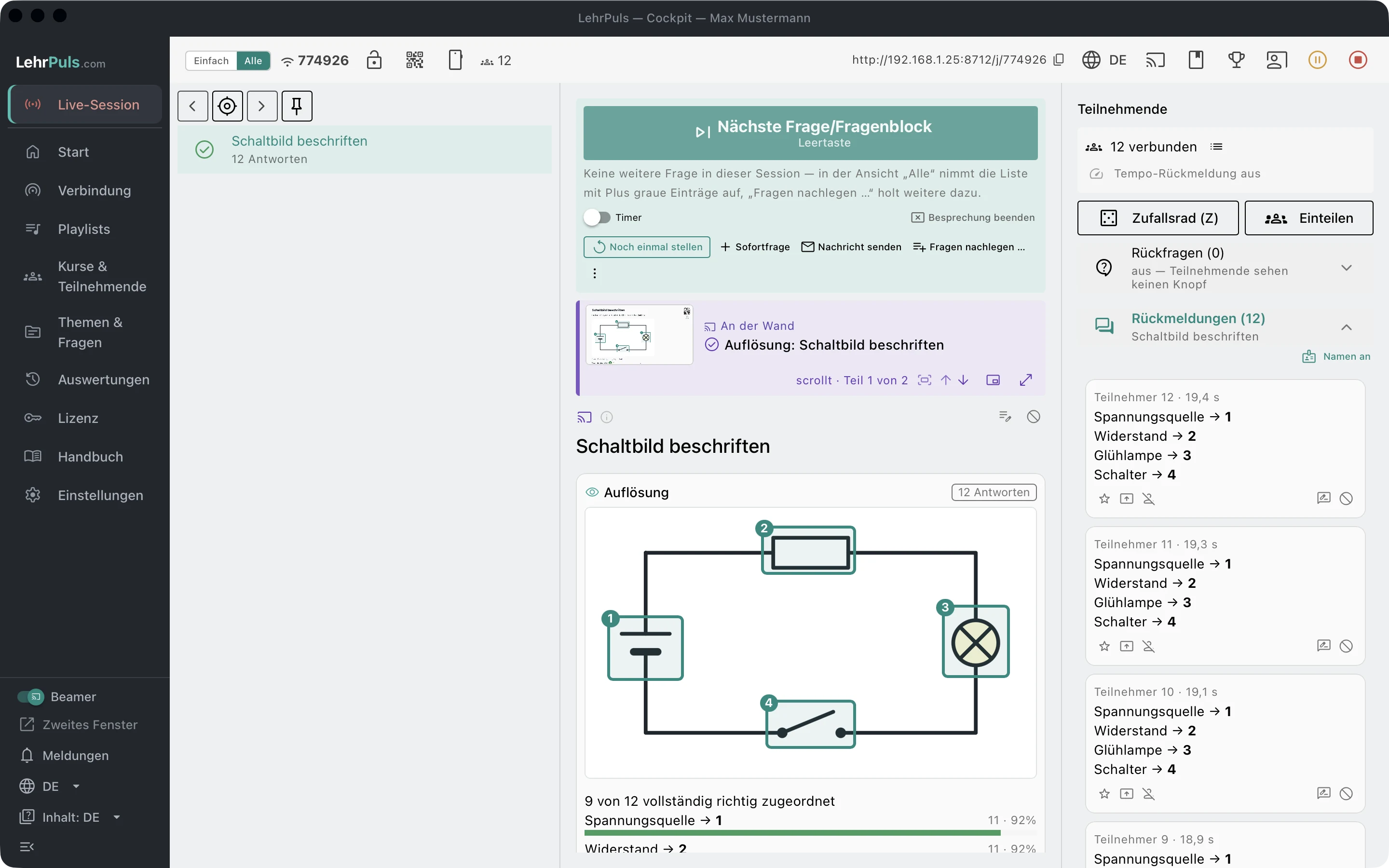Screen dimensions: 1389x868
Task: Switch to Einfach view mode
Action: (211, 60)
